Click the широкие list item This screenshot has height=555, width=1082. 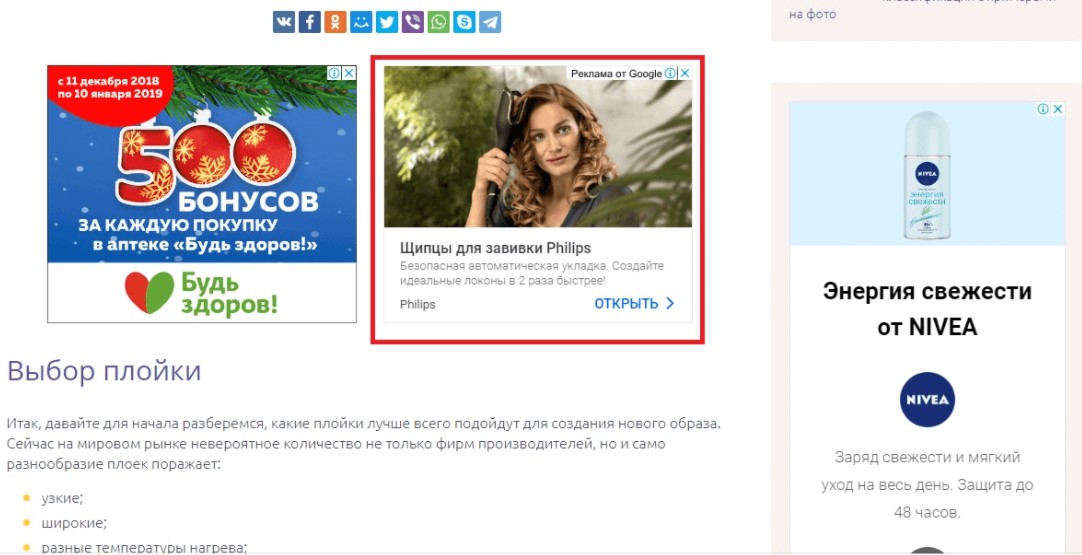tap(74, 523)
